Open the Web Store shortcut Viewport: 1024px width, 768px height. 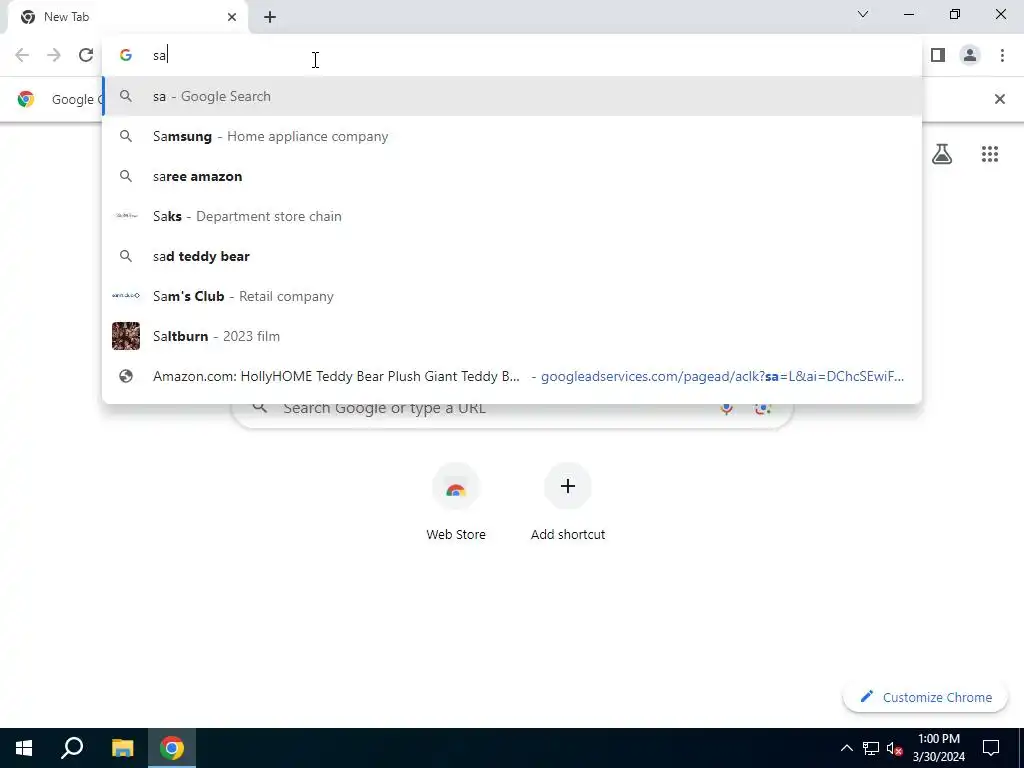(x=456, y=503)
